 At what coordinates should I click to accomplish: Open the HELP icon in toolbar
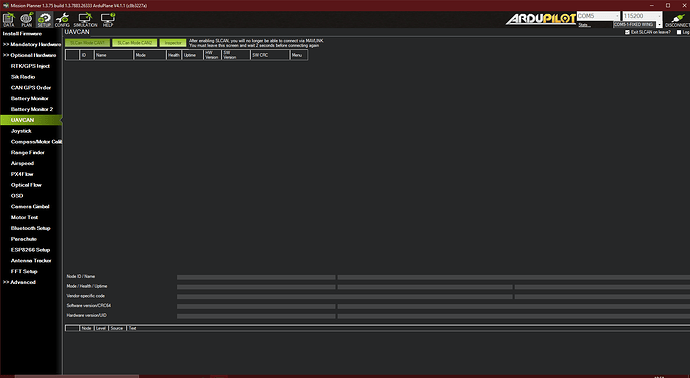click(108, 19)
